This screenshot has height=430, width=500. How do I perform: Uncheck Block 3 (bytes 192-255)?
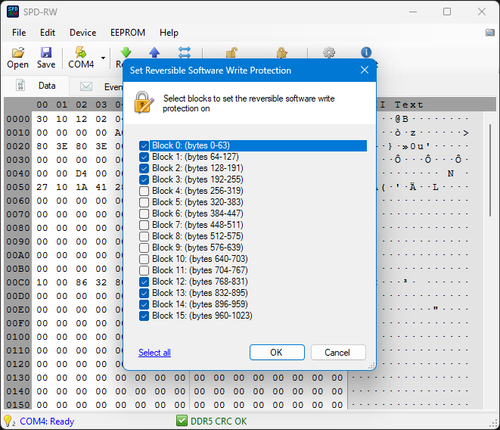tap(144, 180)
